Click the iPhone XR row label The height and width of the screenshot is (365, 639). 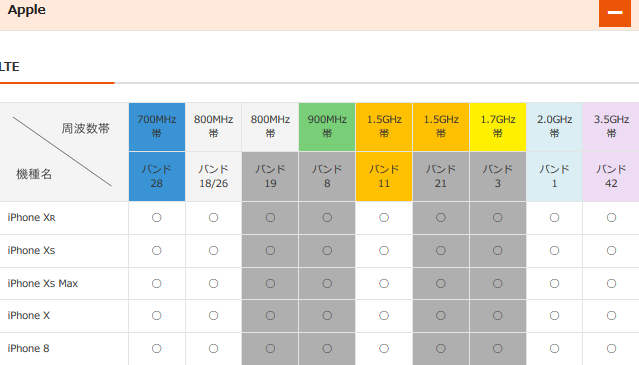pos(31,218)
